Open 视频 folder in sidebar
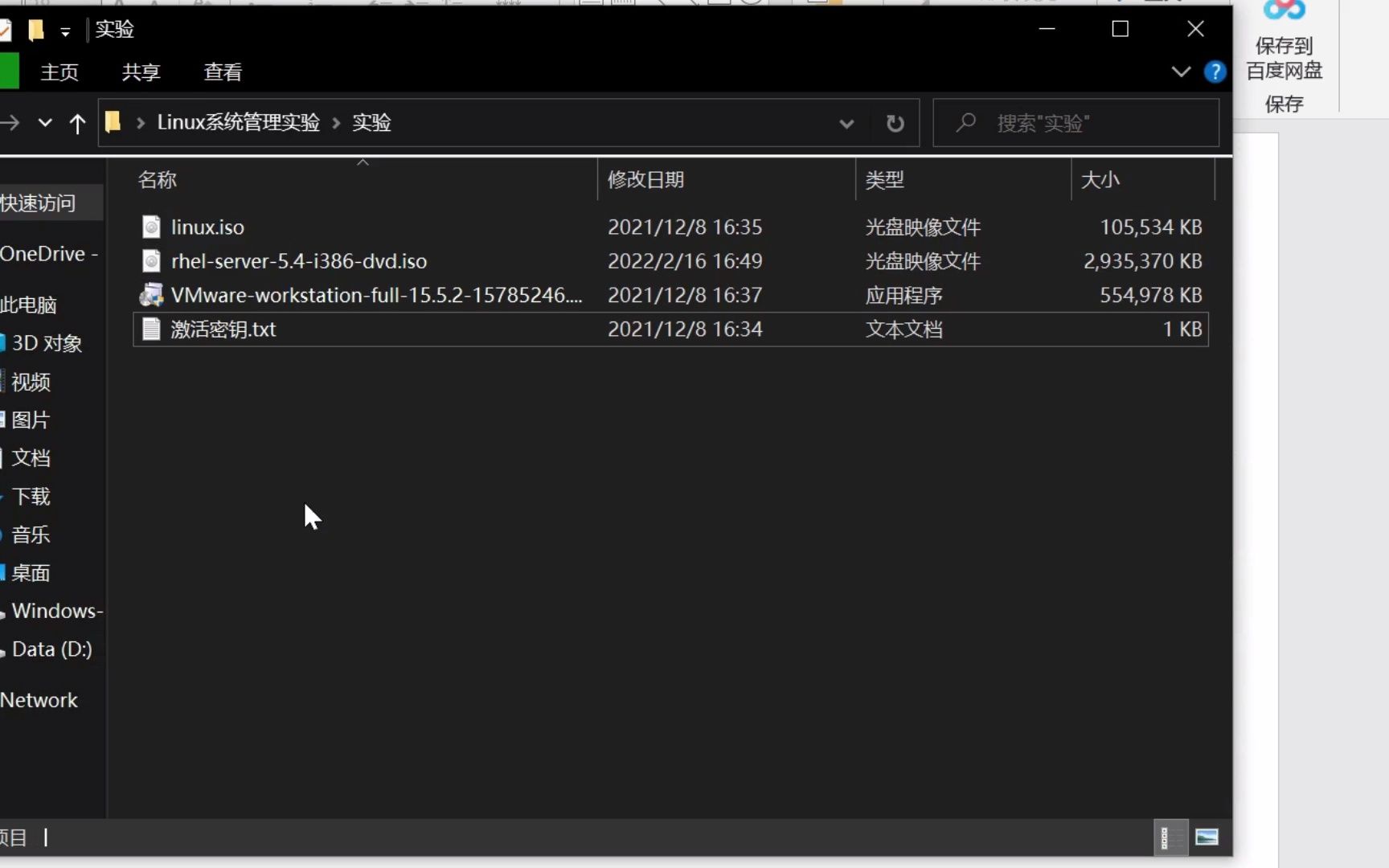This screenshot has width=1389, height=868. [31, 382]
